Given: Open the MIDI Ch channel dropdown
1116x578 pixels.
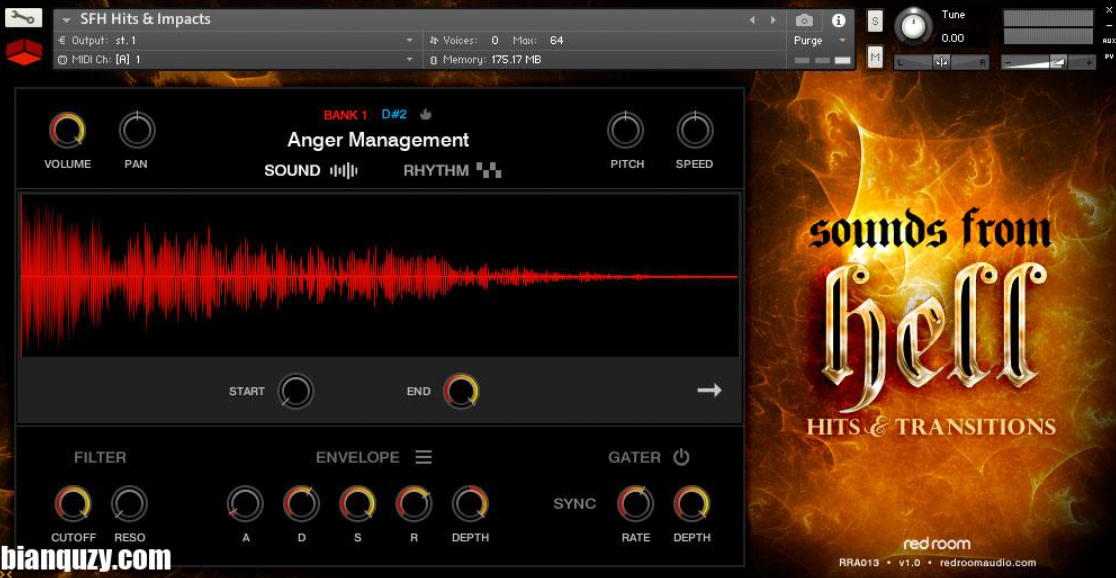Looking at the screenshot, I should tap(409, 60).
